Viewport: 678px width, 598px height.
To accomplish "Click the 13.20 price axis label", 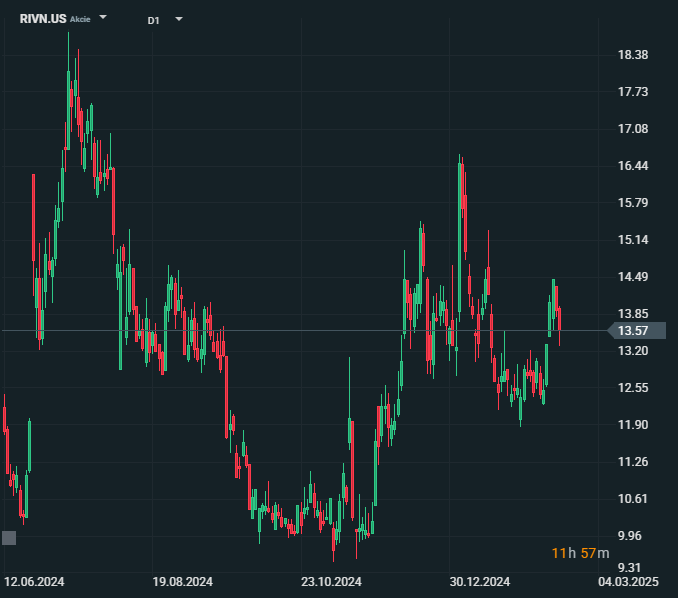I will tap(633, 351).
